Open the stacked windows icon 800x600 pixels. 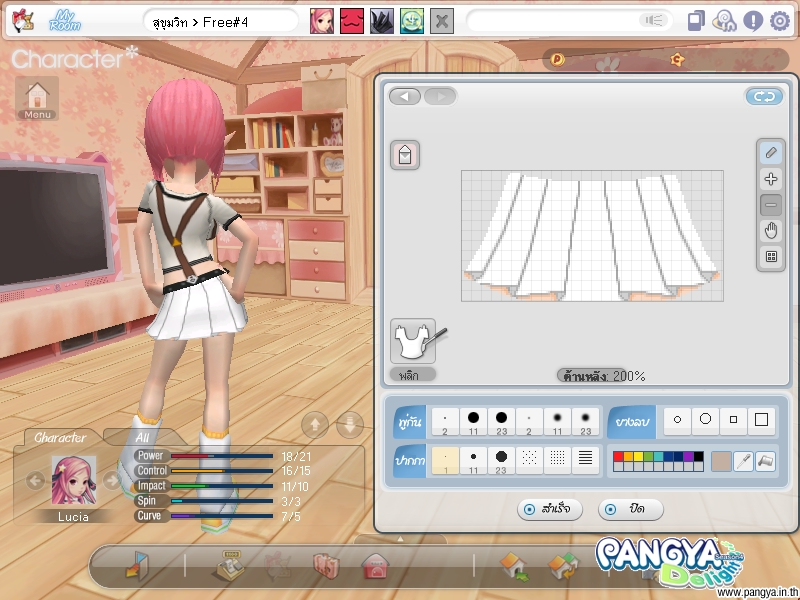coord(696,21)
